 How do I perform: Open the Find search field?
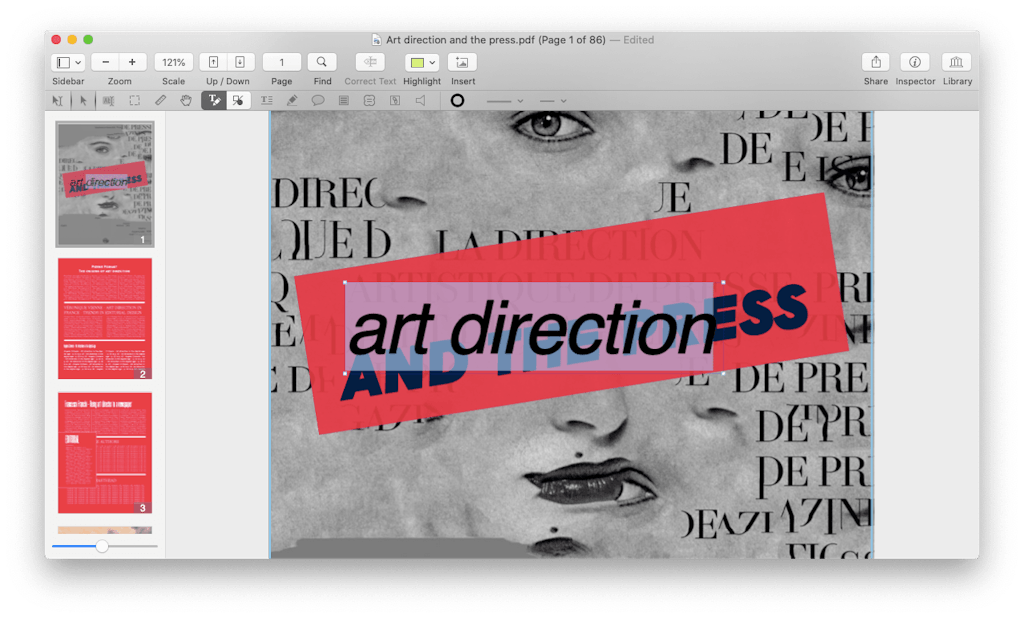[322, 61]
